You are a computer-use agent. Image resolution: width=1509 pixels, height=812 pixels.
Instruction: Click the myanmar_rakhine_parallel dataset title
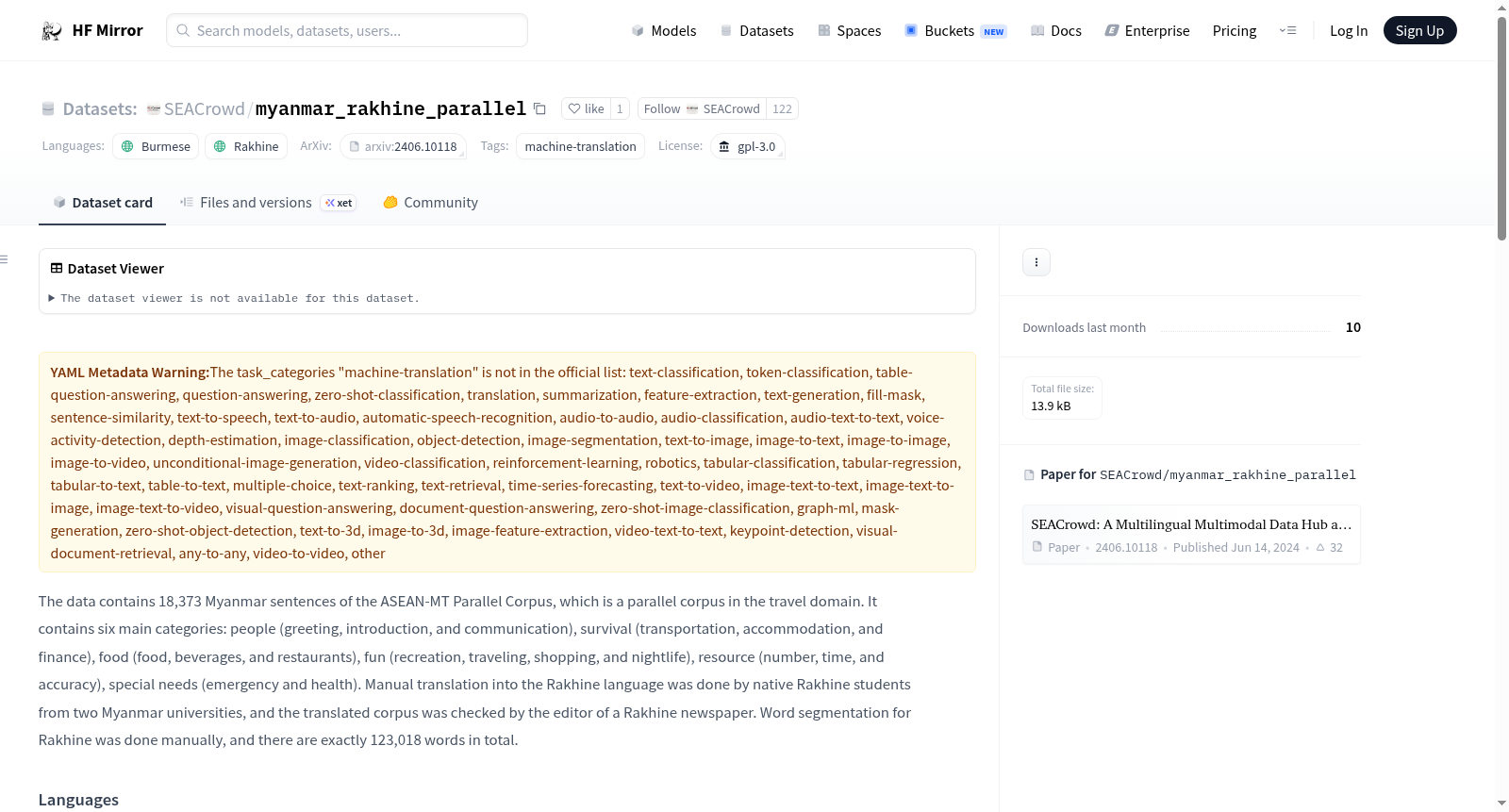pos(390,109)
